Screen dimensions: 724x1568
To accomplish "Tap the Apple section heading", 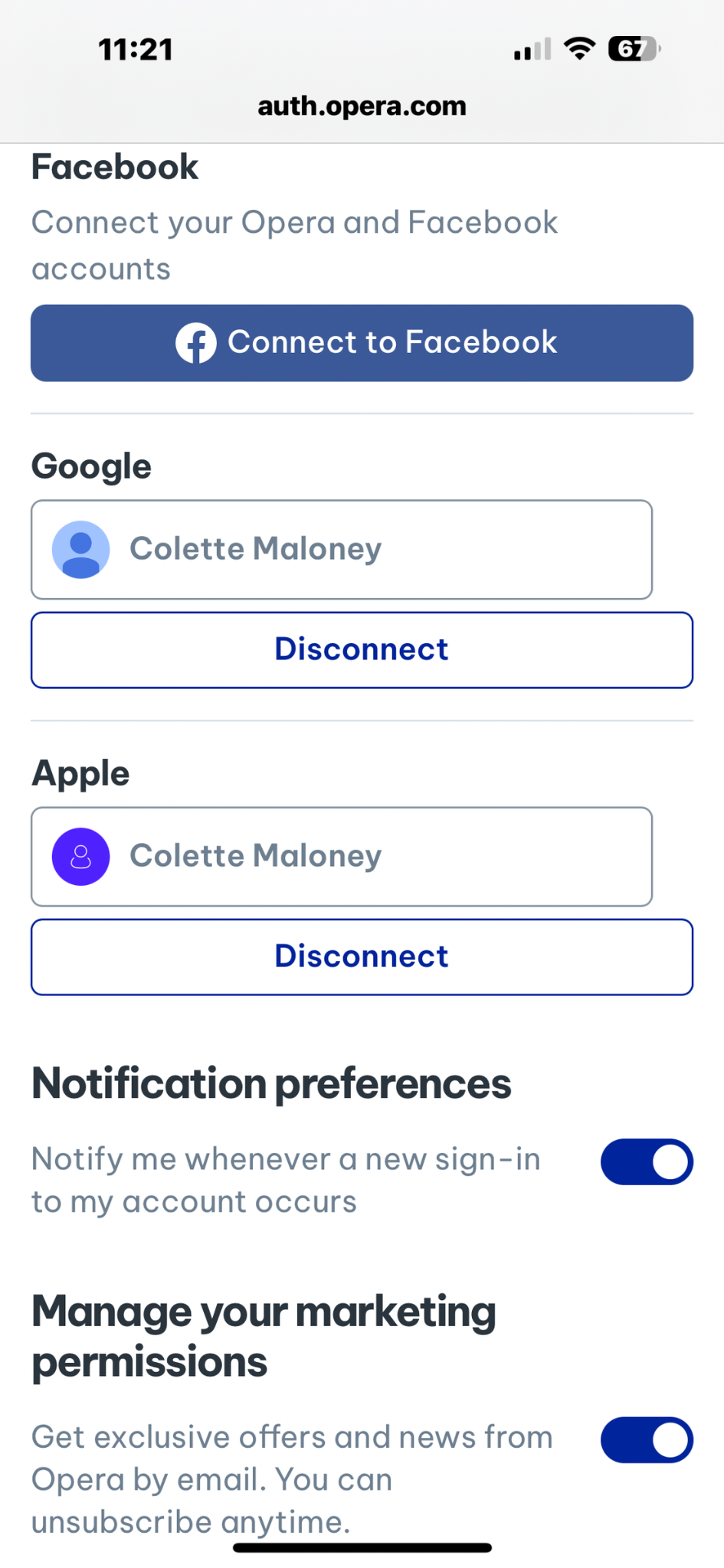I will pos(80,773).
